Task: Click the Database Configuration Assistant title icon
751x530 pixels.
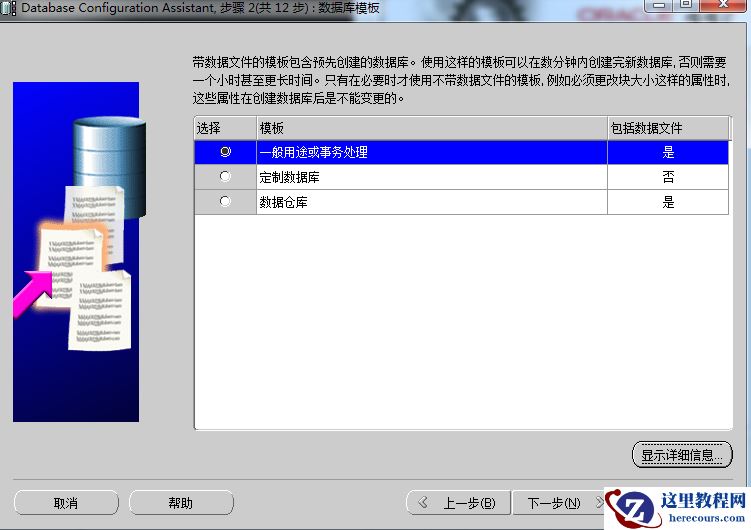Action: pyautogui.click(x=8, y=8)
